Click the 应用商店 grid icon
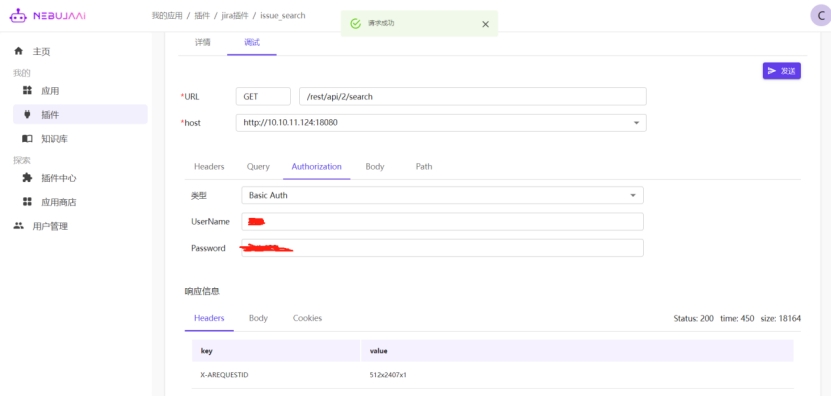 27,202
